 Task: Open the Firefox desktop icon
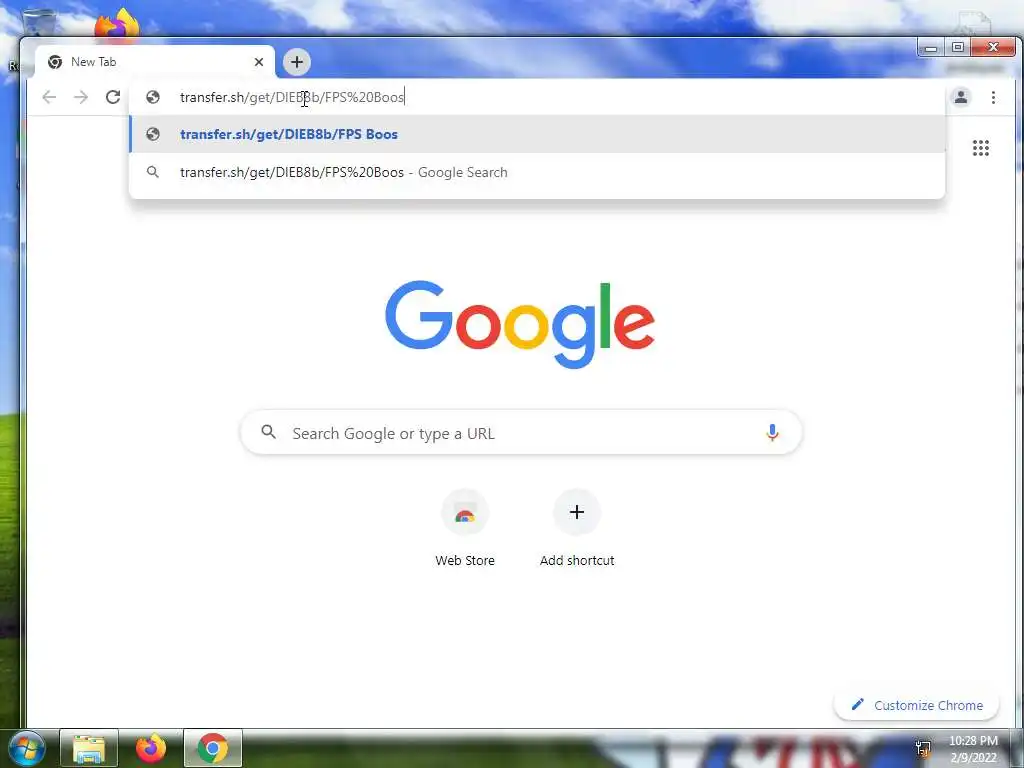tap(118, 24)
